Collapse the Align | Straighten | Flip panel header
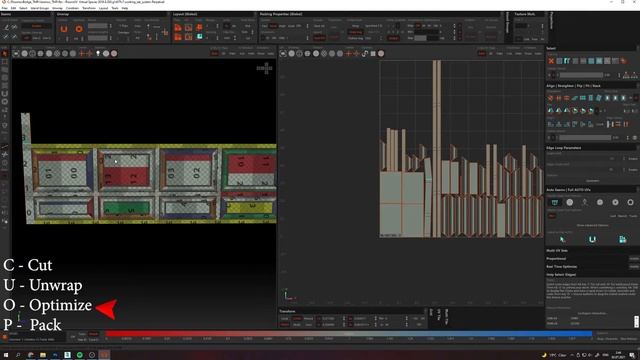 tap(592, 86)
